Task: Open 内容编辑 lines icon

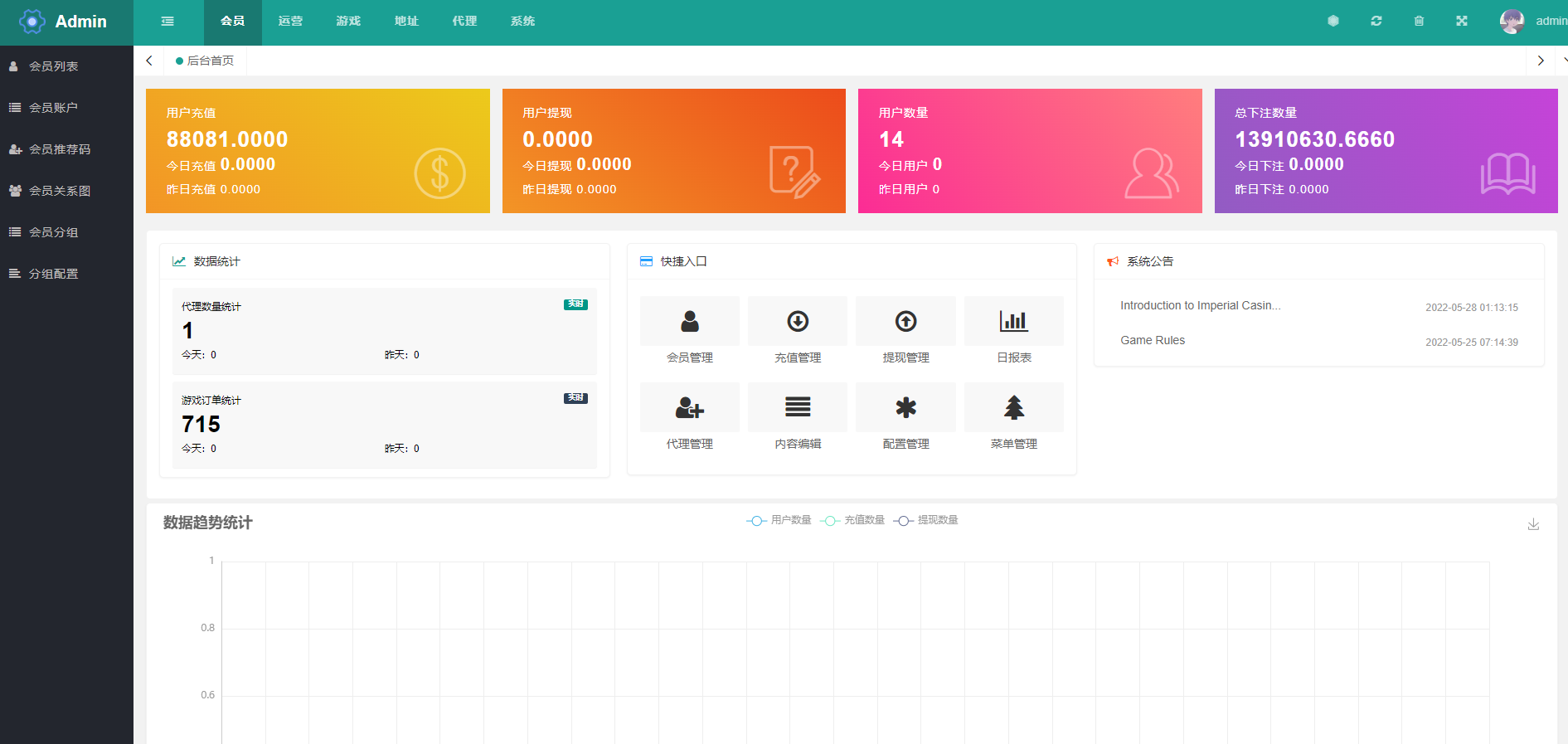Action: tap(798, 407)
